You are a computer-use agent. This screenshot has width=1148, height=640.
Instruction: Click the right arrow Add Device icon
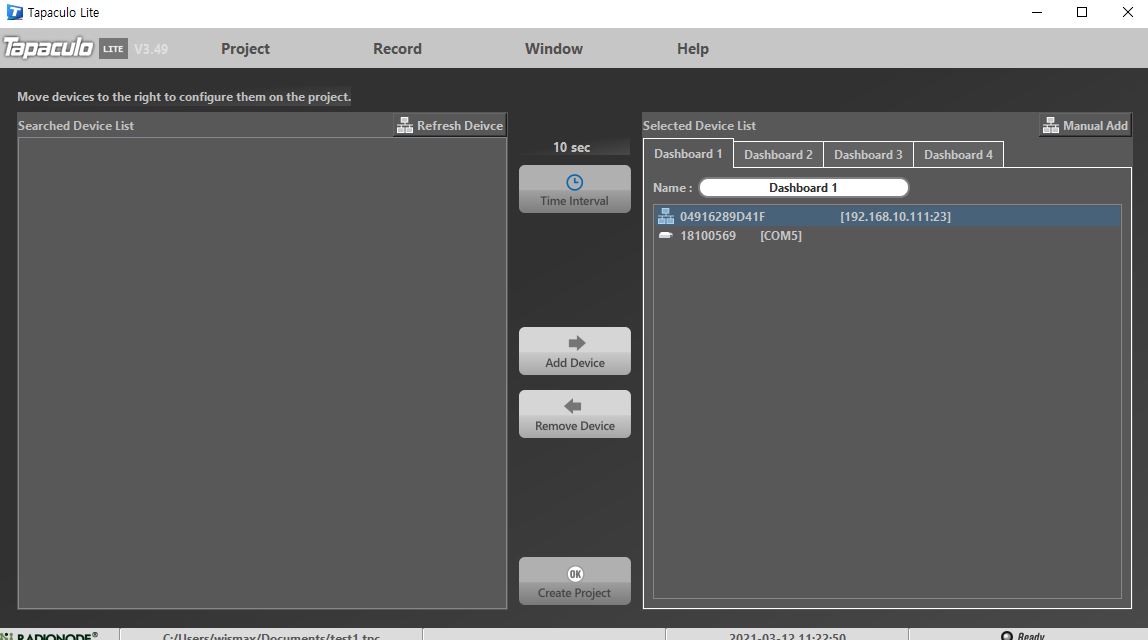tap(576, 343)
